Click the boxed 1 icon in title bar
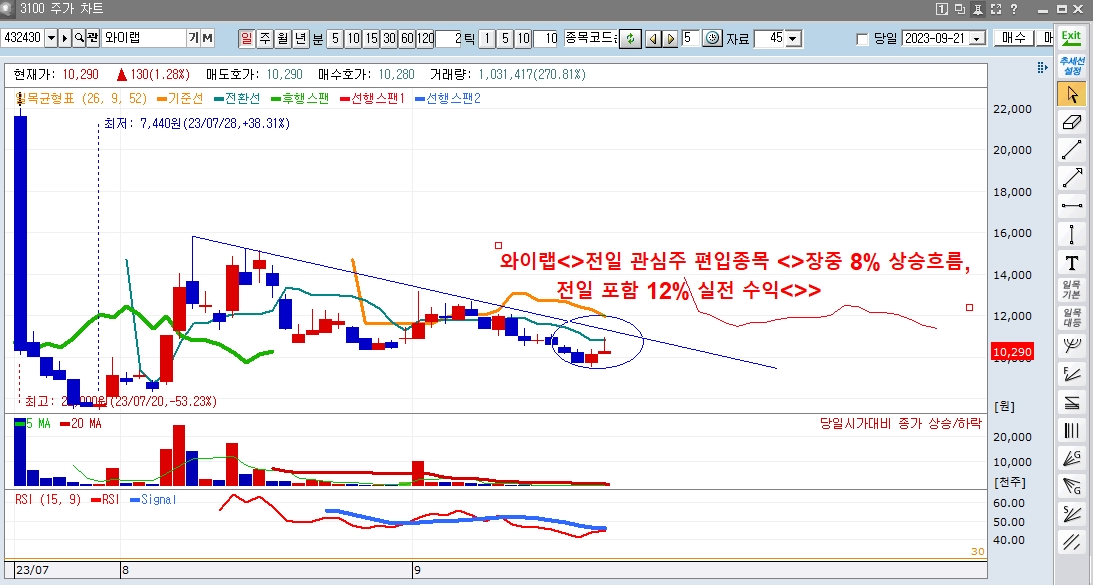Screen dimensions: 1093x585 tap(942, 9)
